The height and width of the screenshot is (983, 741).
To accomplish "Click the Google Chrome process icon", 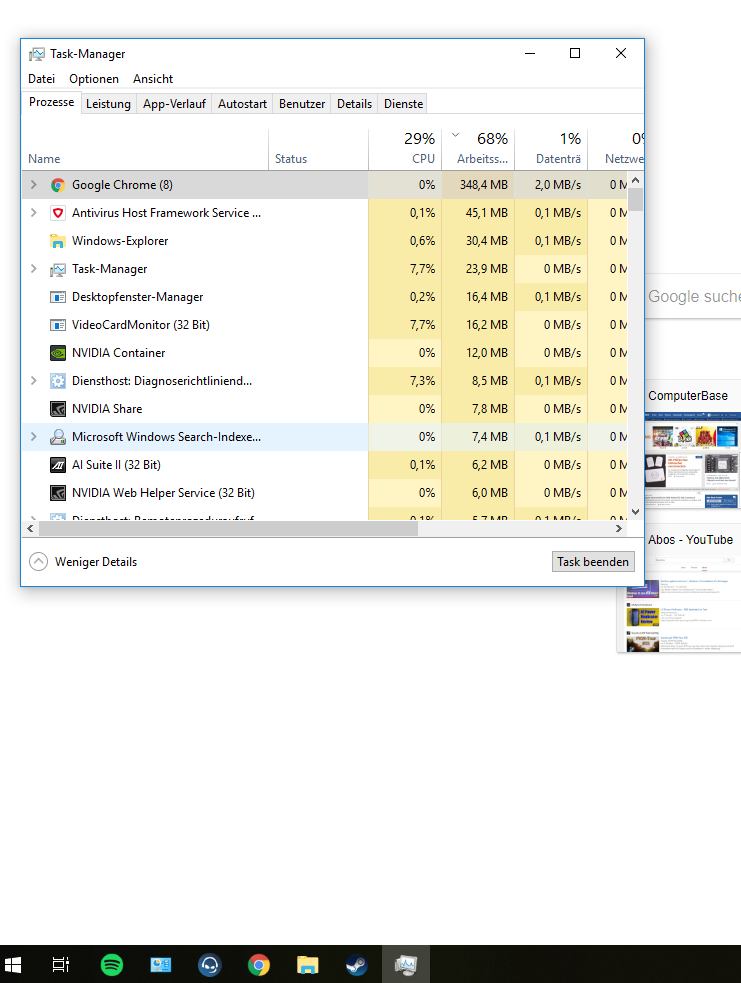I will (x=58, y=185).
